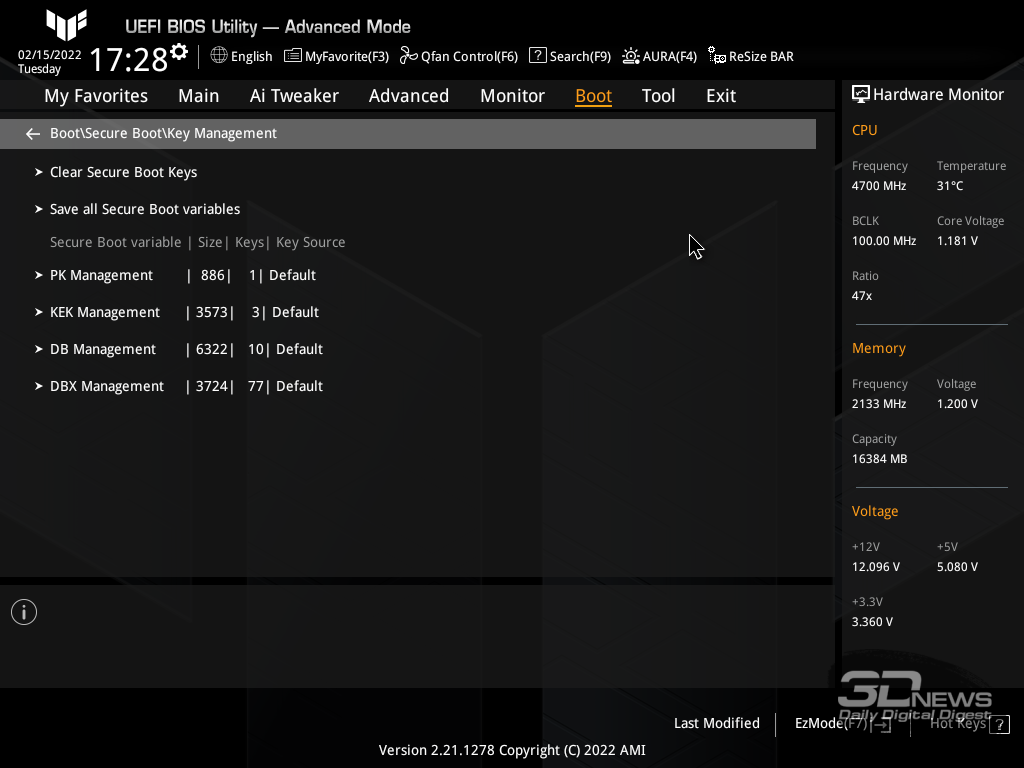Switch to the Advanced tab
Image resolution: width=1024 pixels, height=768 pixels.
(x=409, y=96)
